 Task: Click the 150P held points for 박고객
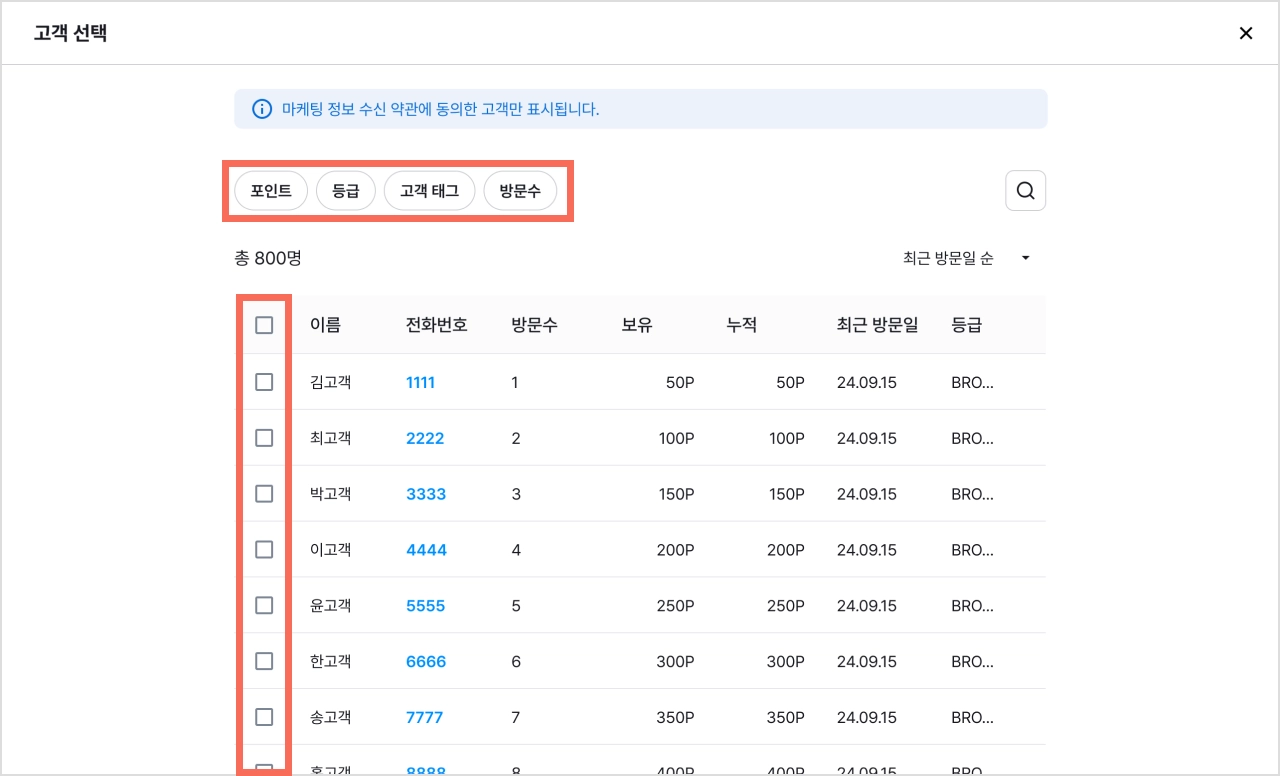[676, 494]
